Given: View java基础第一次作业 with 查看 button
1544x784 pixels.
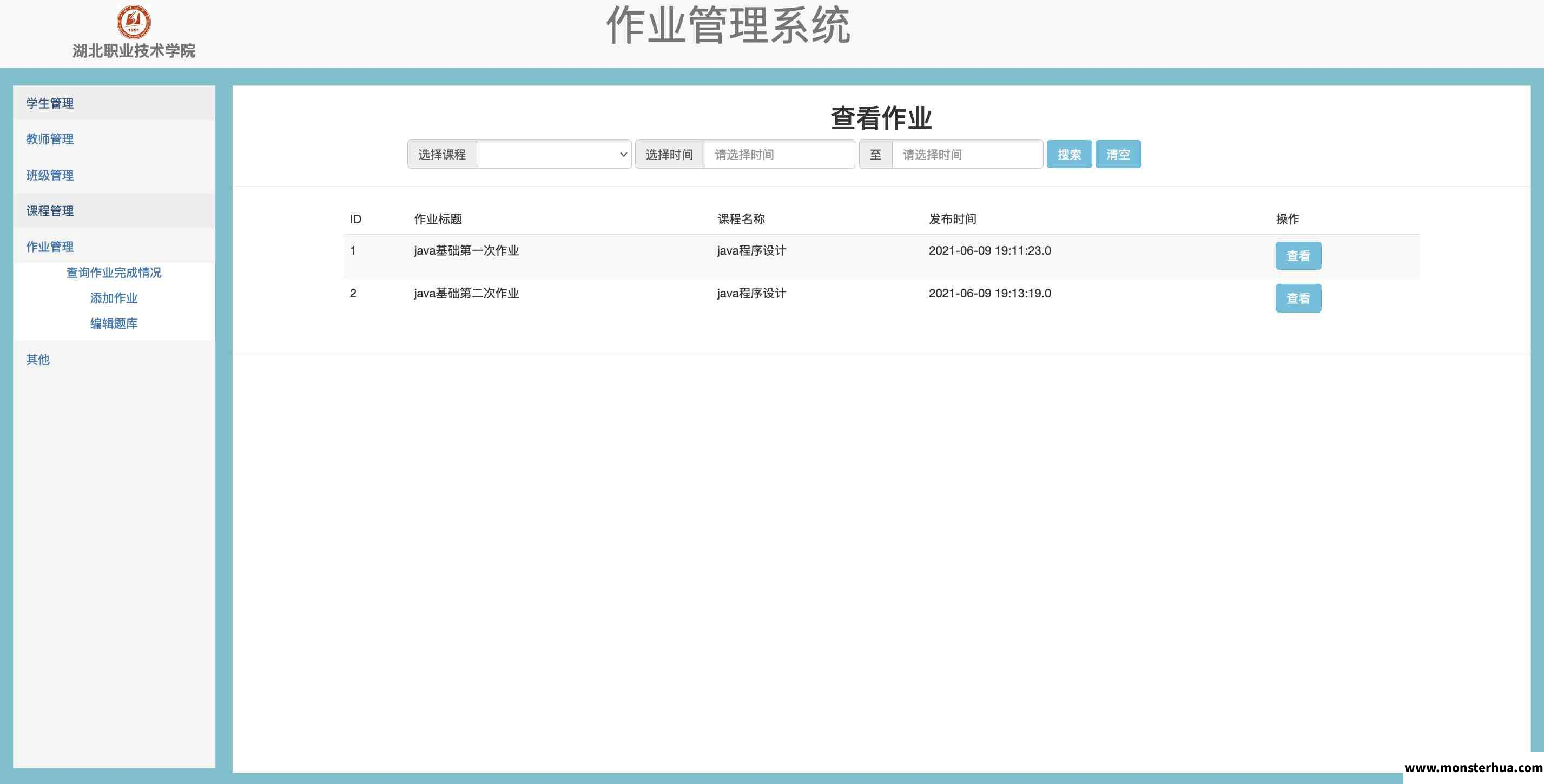Looking at the screenshot, I should click(x=1298, y=256).
